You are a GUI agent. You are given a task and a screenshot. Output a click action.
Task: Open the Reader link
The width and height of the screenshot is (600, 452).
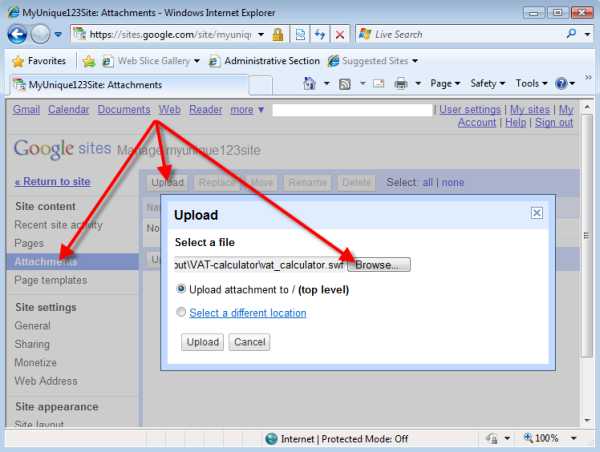[x=205, y=109]
